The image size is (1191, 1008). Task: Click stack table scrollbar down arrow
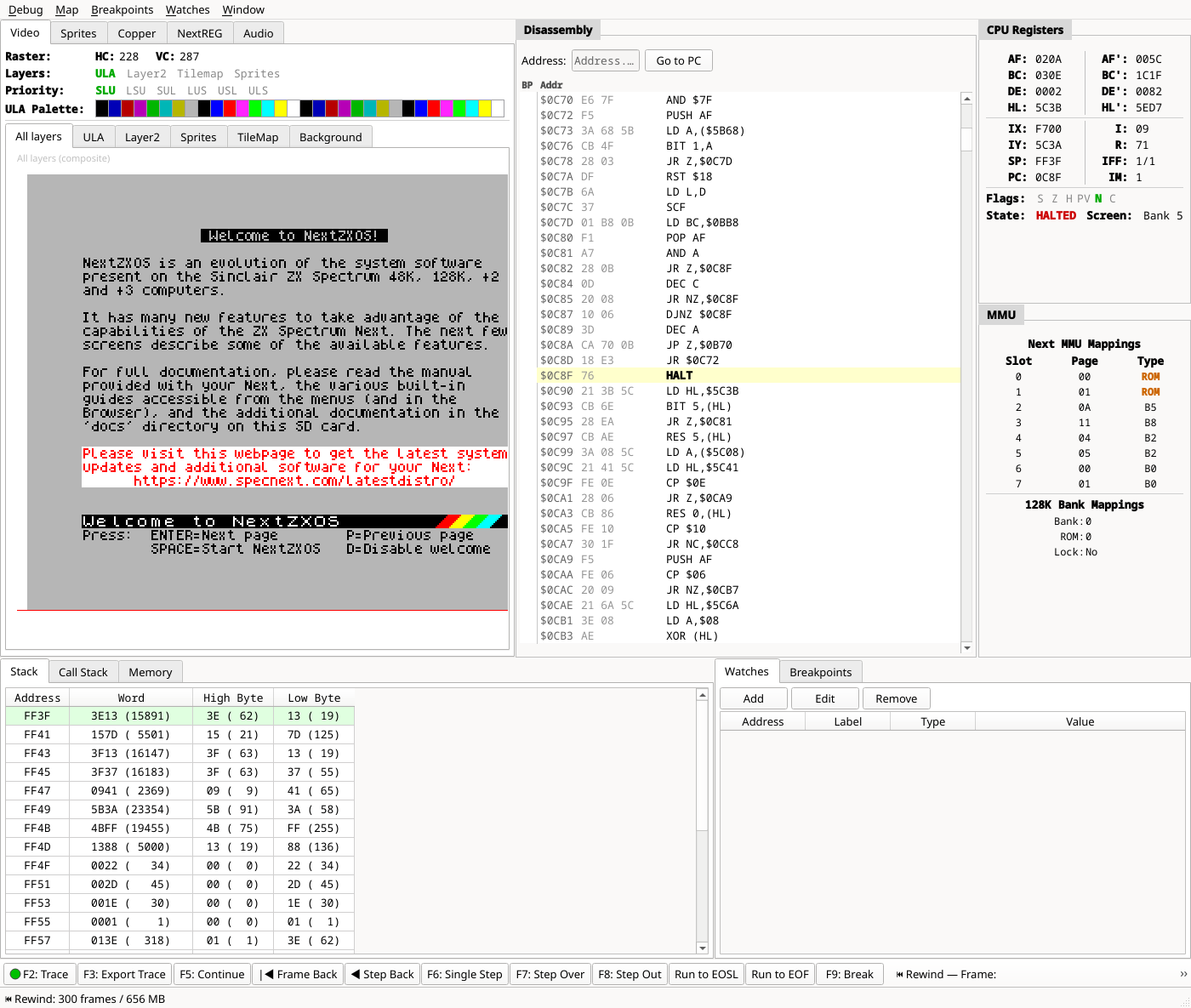(x=702, y=948)
